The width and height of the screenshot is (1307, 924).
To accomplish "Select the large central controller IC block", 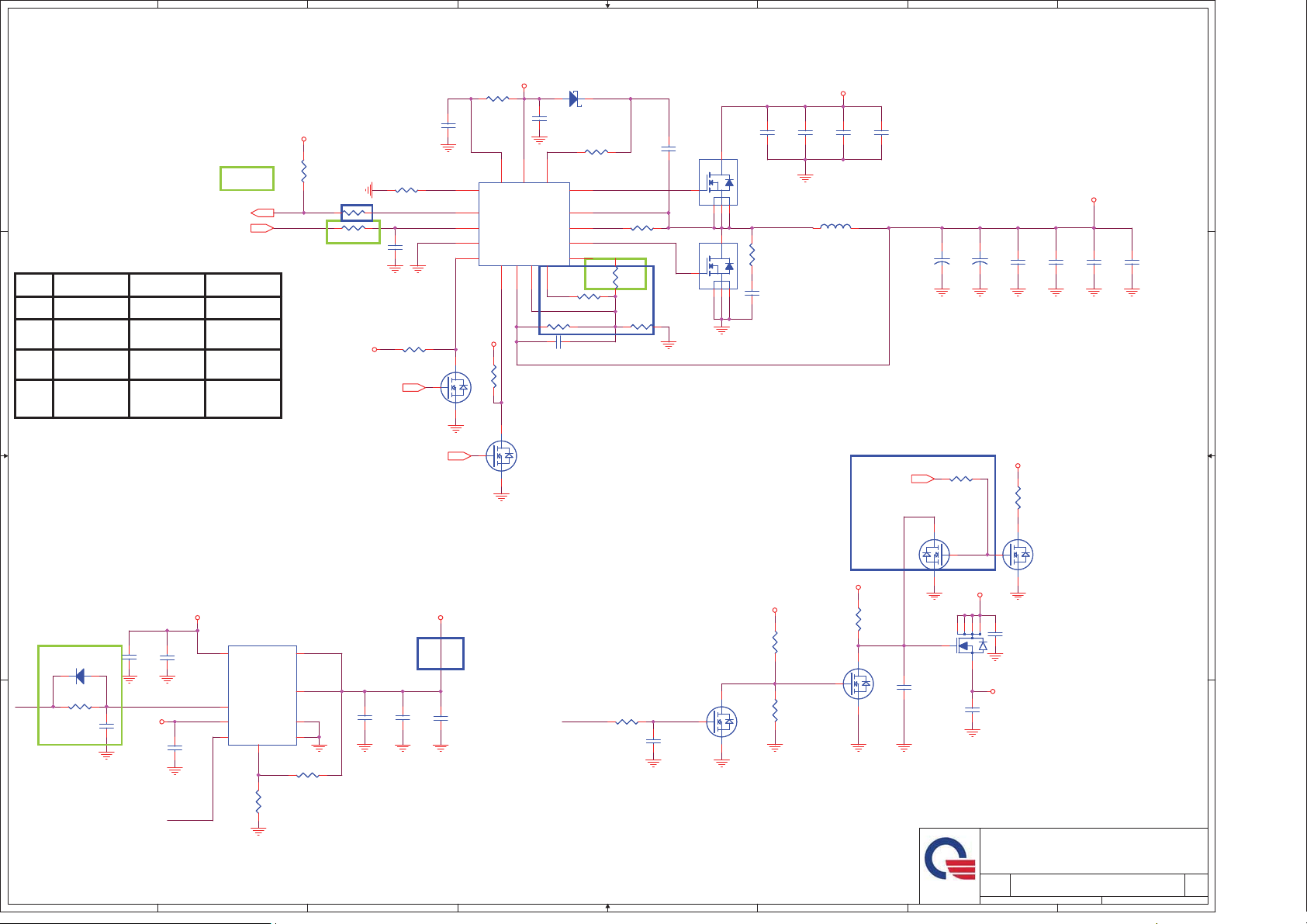I will pyautogui.click(x=524, y=224).
